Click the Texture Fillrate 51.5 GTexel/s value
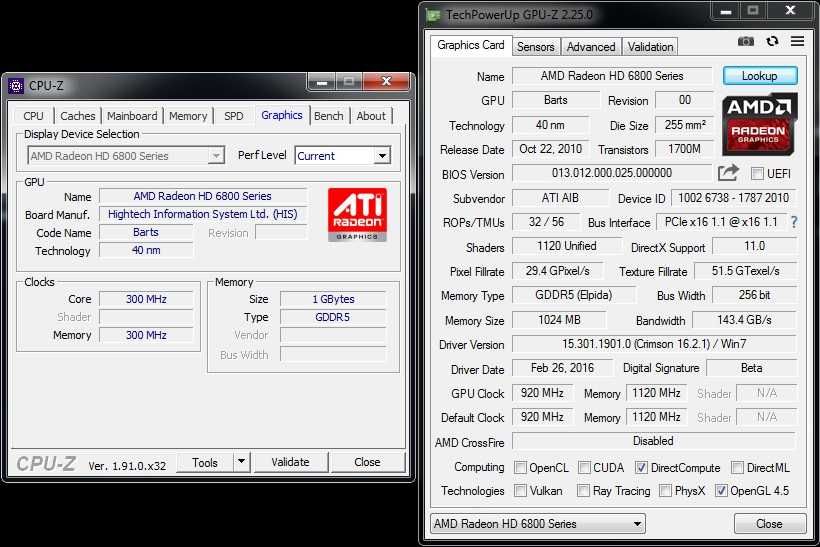This screenshot has width=820, height=547. (745, 270)
